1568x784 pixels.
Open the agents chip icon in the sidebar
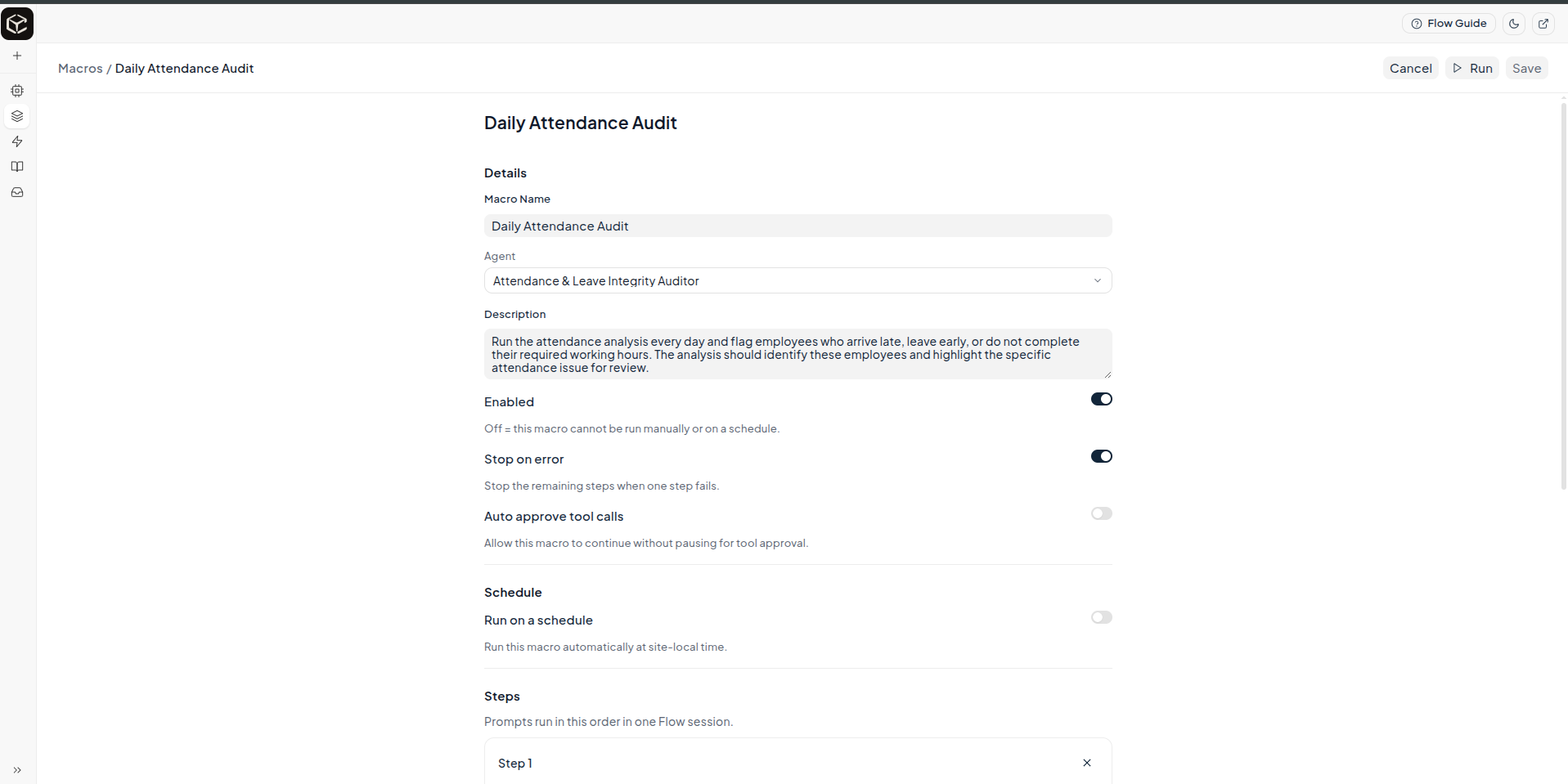[17, 91]
